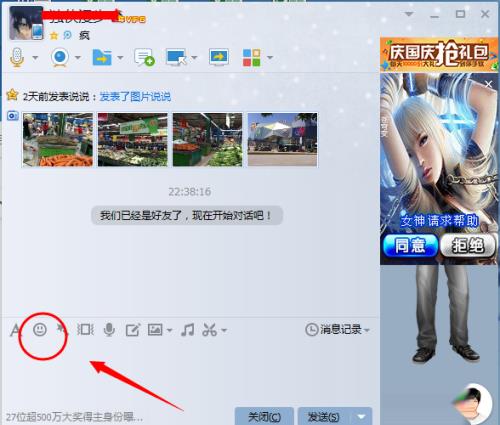The image size is (500, 425).
Task: Share screen using monitor arrow icon
Action: (219, 57)
